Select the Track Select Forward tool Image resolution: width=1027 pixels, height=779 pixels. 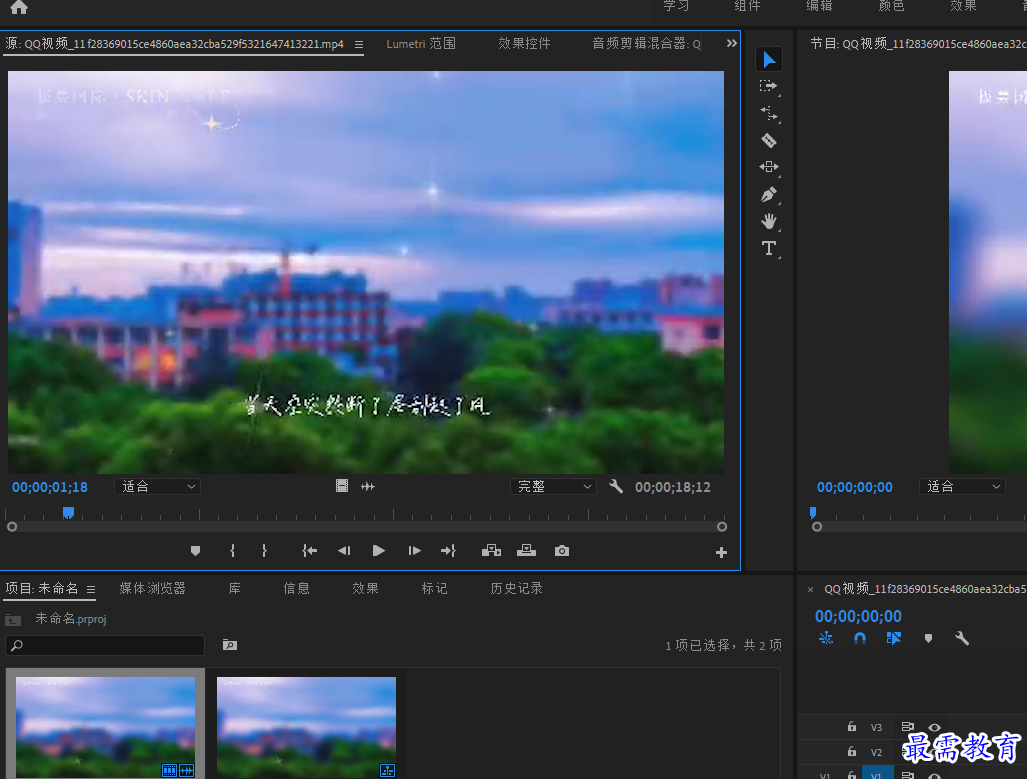click(x=768, y=86)
